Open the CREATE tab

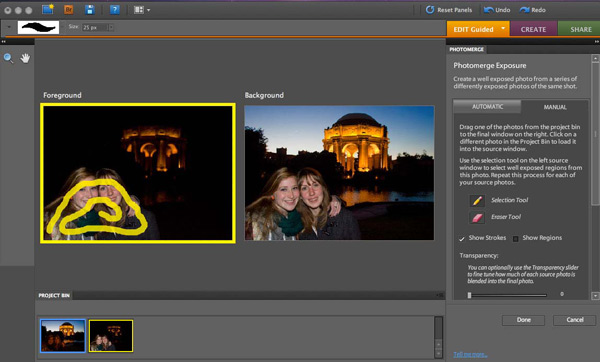point(533,29)
